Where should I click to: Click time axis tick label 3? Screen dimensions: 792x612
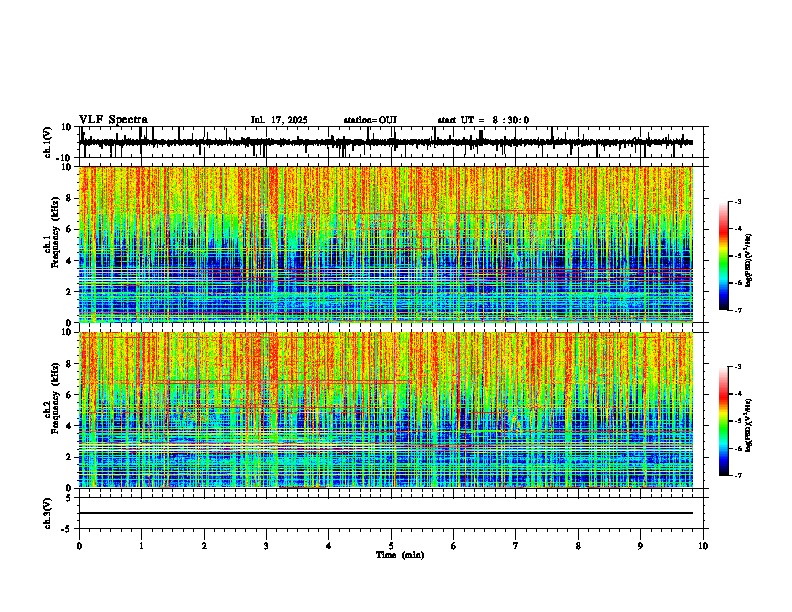(x=266, y=546)
